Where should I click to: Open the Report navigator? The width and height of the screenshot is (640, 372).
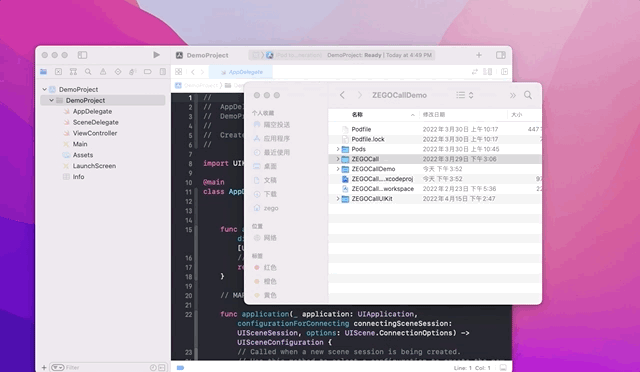pyautogui.click(x=162, y=72)
